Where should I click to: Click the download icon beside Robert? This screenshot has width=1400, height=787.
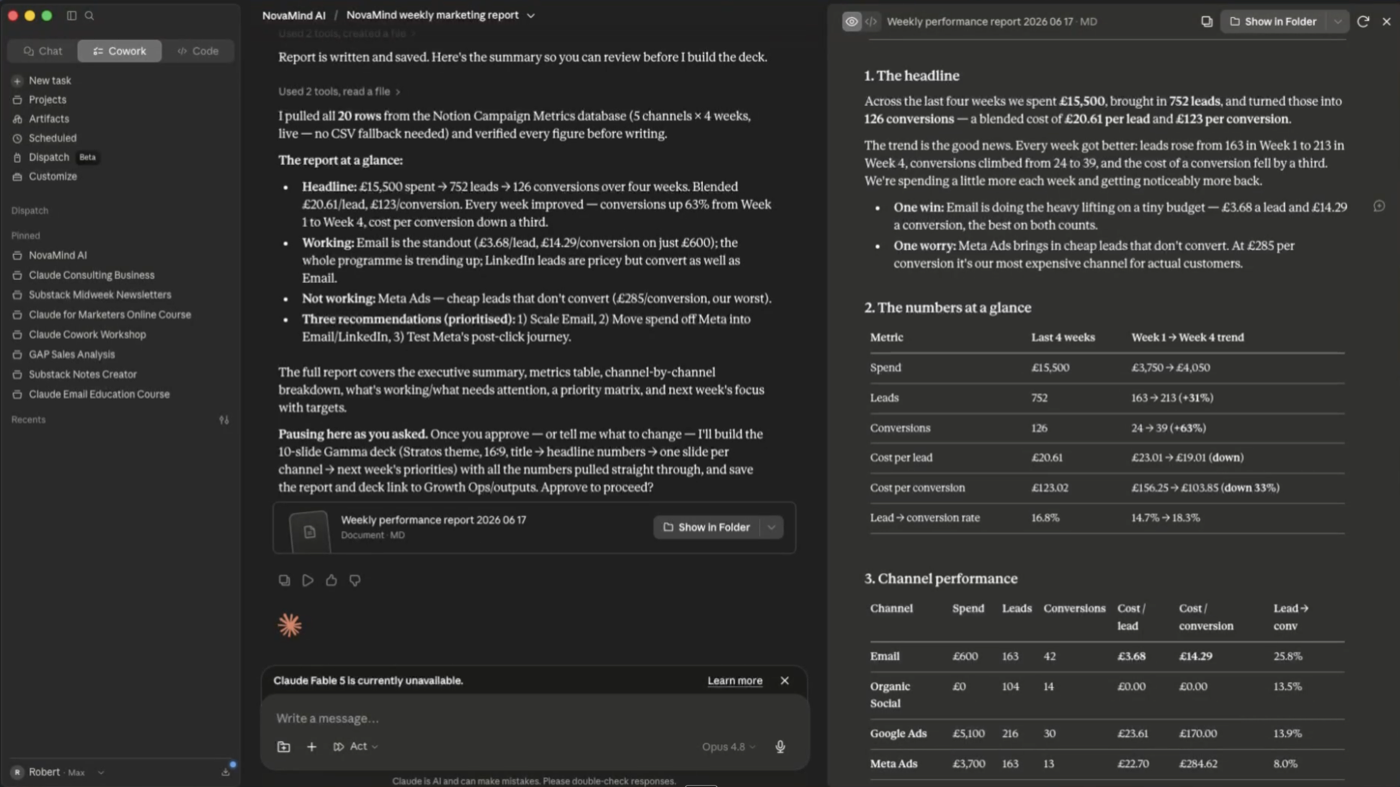[x=226, y=772]
